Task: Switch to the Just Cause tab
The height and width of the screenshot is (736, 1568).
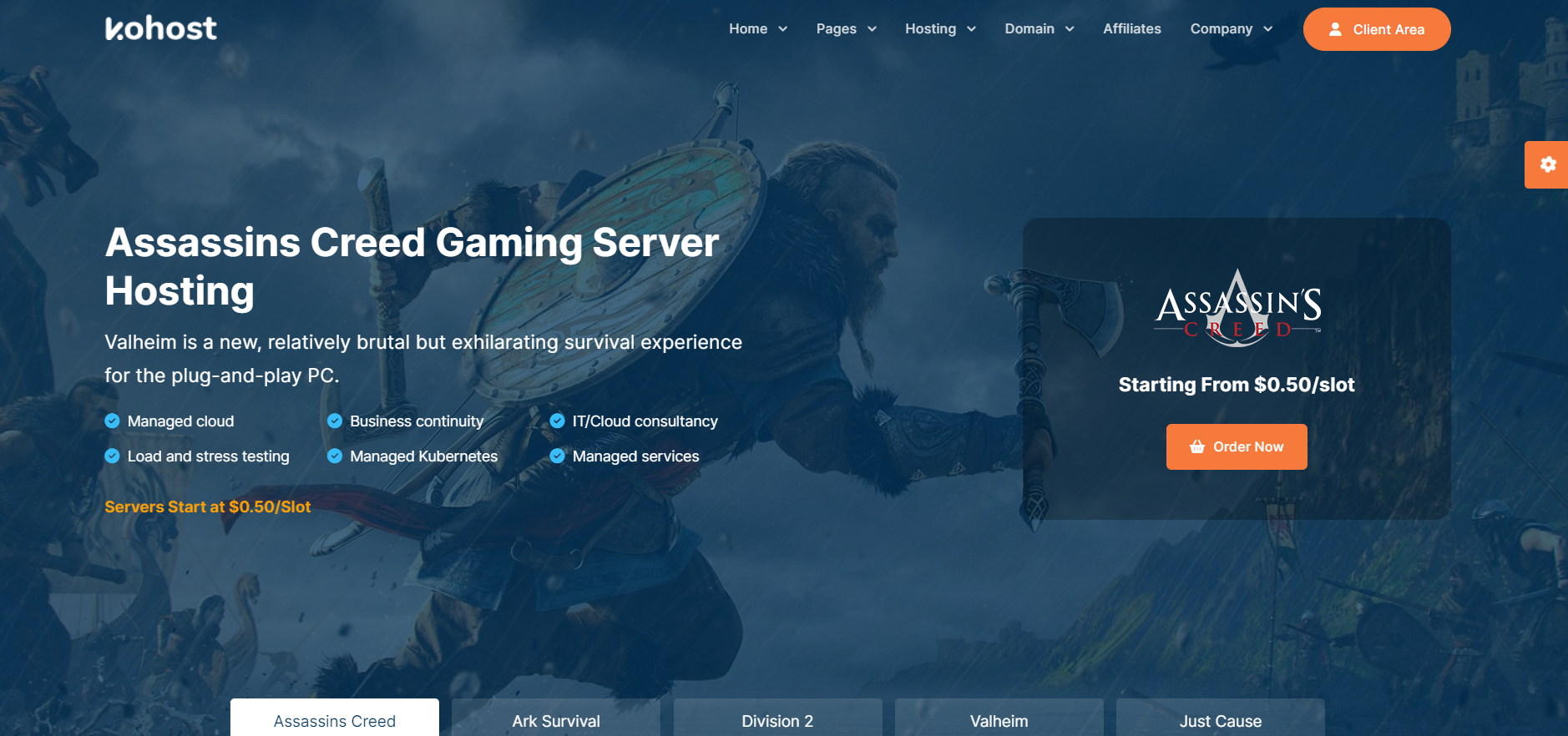Action: tap(1221, 718)
